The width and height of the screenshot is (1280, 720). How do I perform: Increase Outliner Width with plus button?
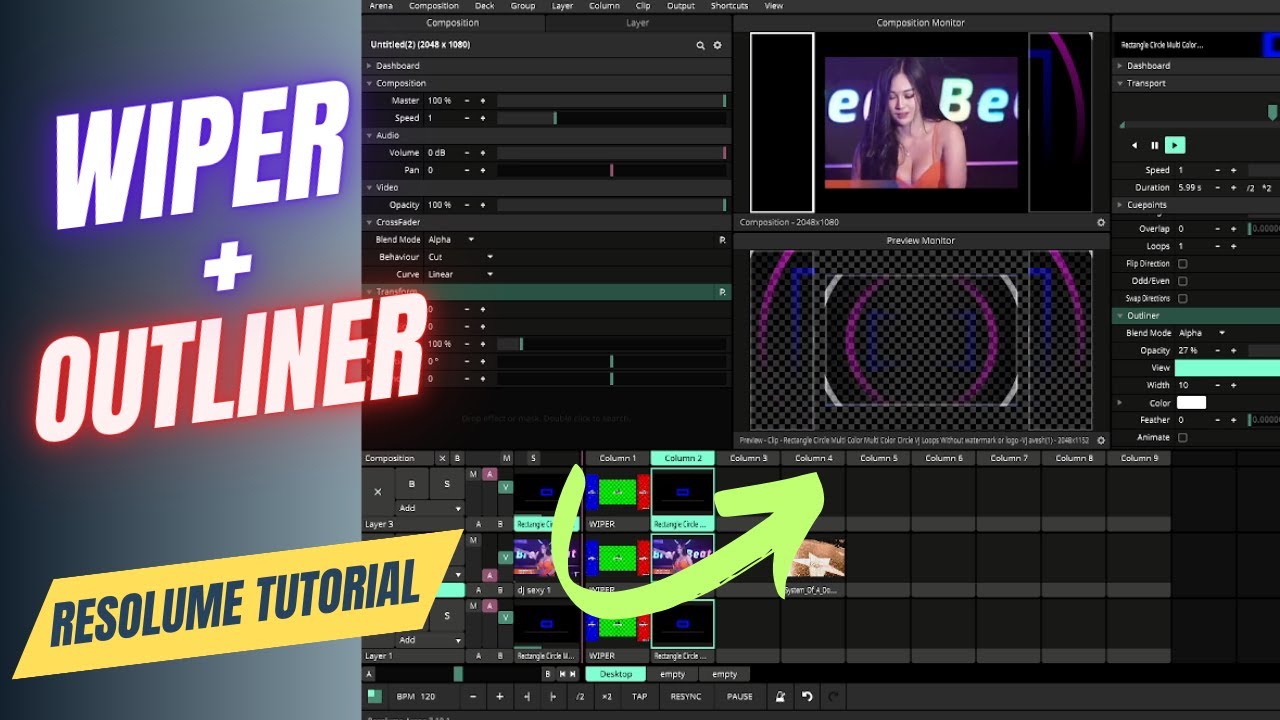pyautogui.click(x=1233, y=385)
